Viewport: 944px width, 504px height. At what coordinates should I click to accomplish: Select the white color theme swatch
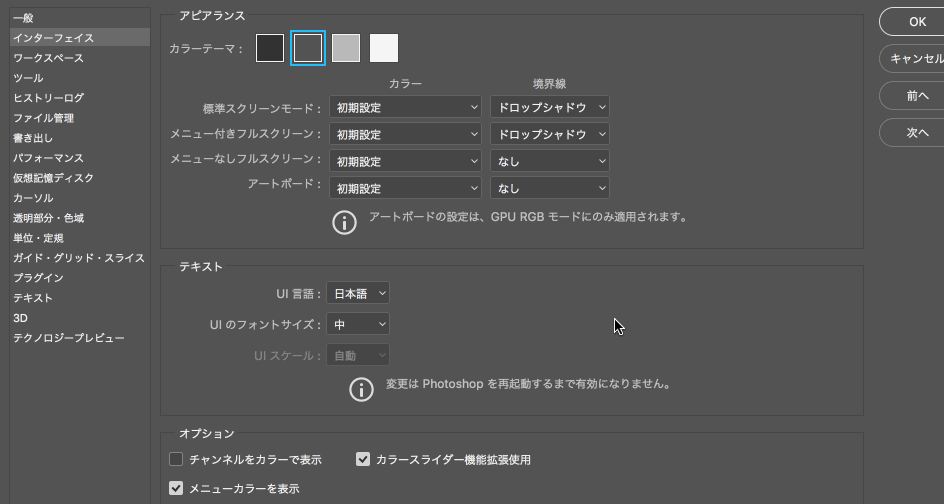click(x=384, y=48)
